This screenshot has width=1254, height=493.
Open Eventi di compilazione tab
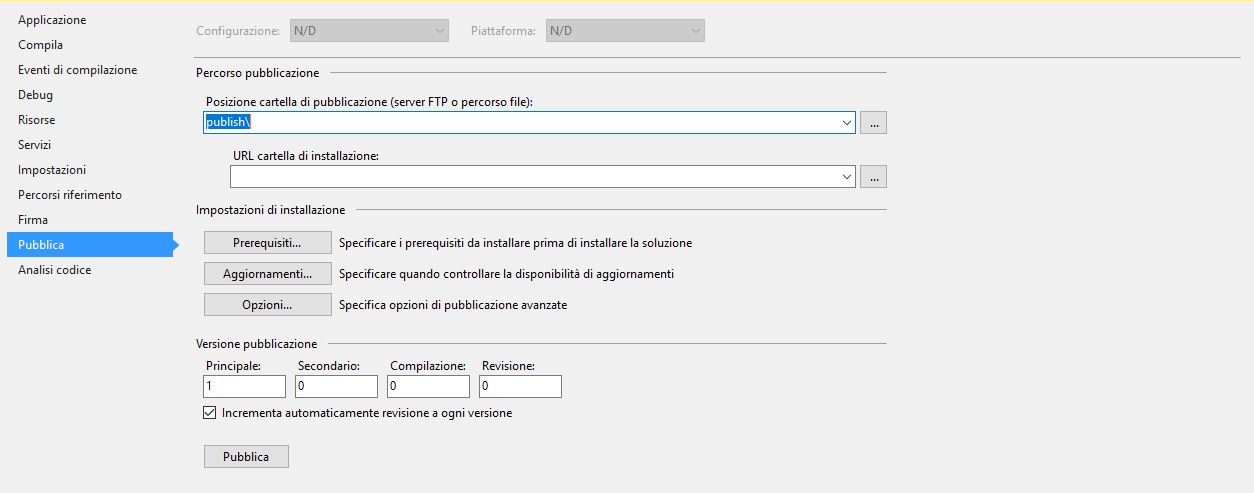click(77, 70)
